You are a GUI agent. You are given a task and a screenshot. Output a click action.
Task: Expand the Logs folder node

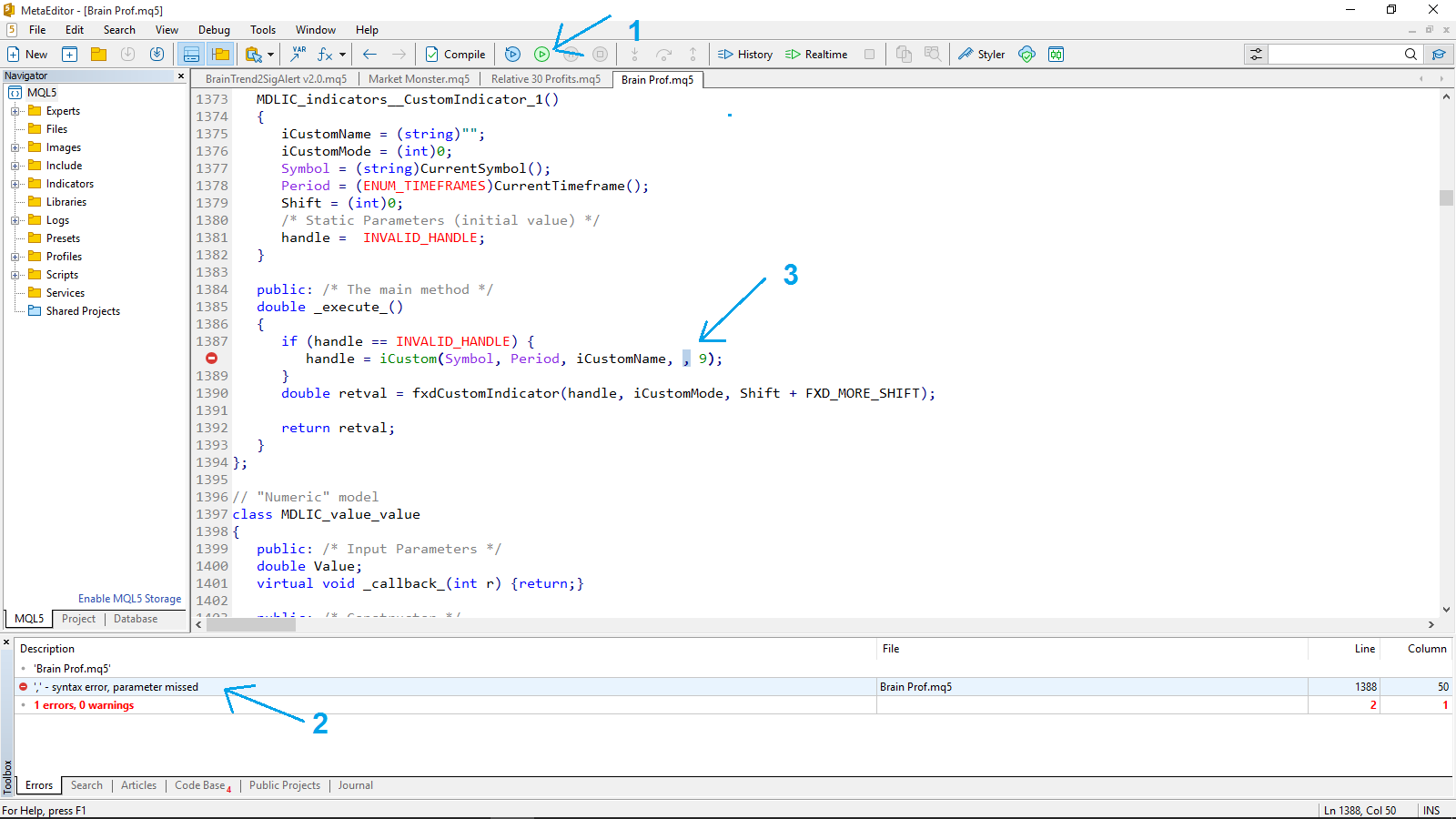(x=15, y=220)
